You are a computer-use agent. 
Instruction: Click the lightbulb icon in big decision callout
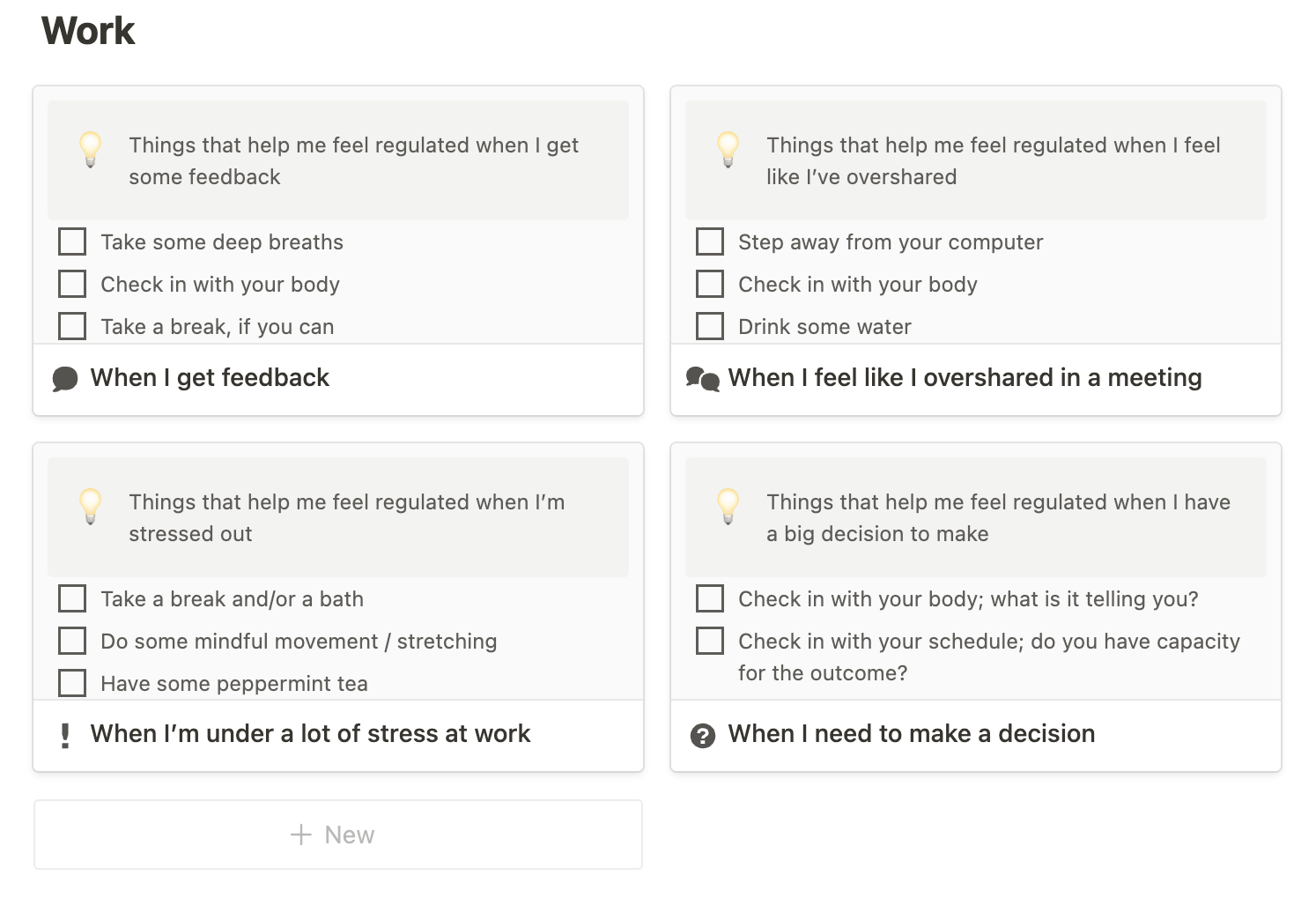[728, 506]
